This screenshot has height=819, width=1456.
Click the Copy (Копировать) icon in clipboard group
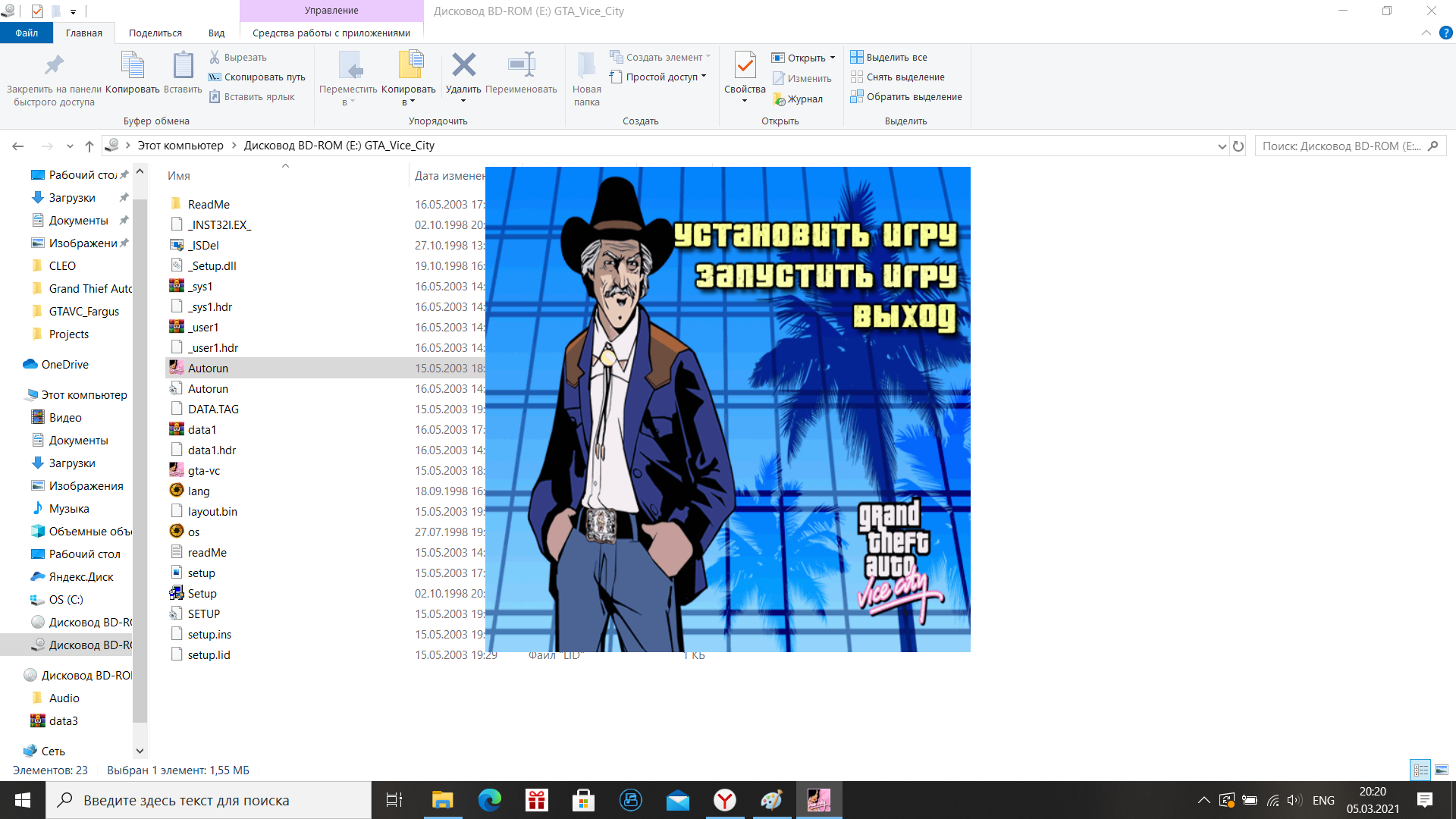click(133, 66)
